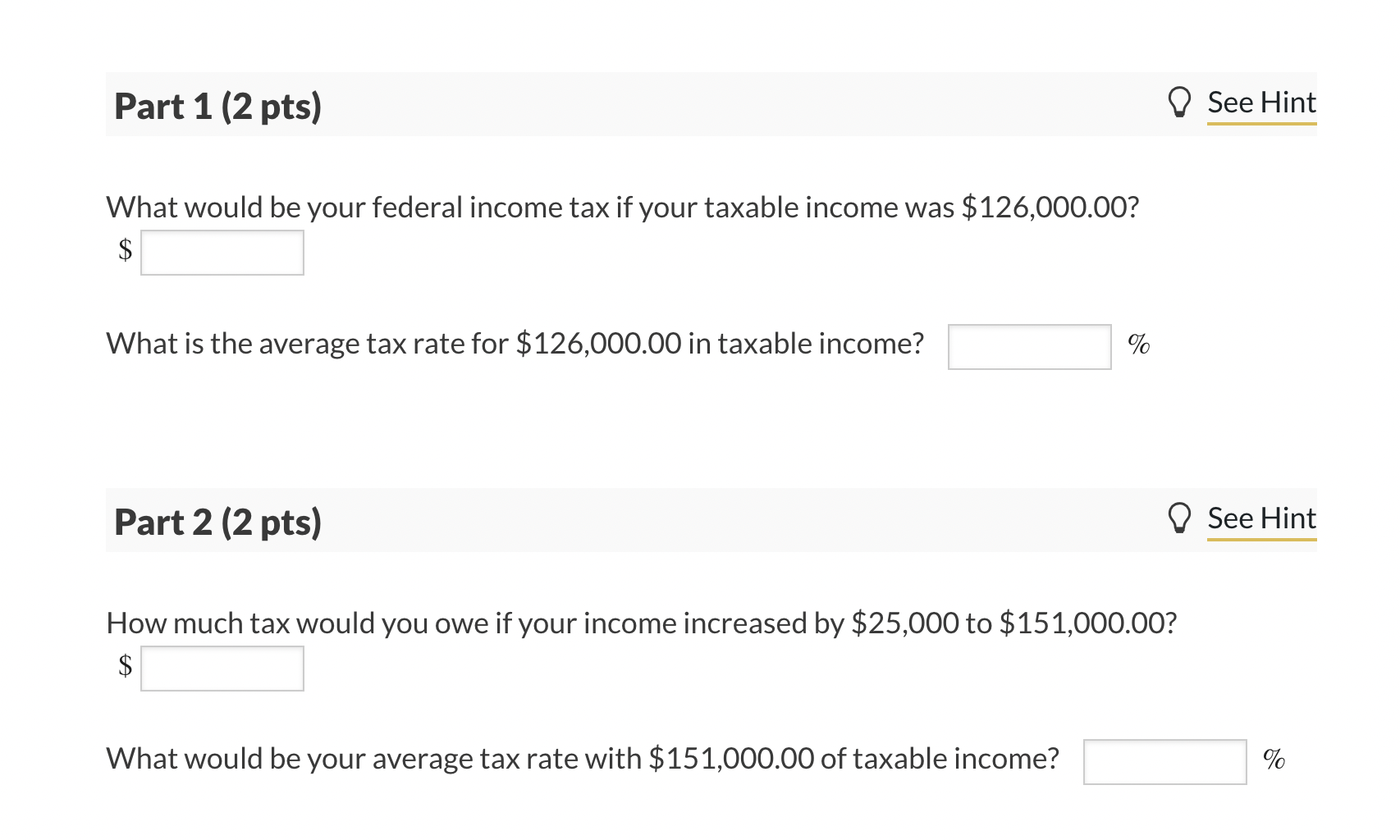Select the Part 1 (2 pts) header

(x=217, y=105)
